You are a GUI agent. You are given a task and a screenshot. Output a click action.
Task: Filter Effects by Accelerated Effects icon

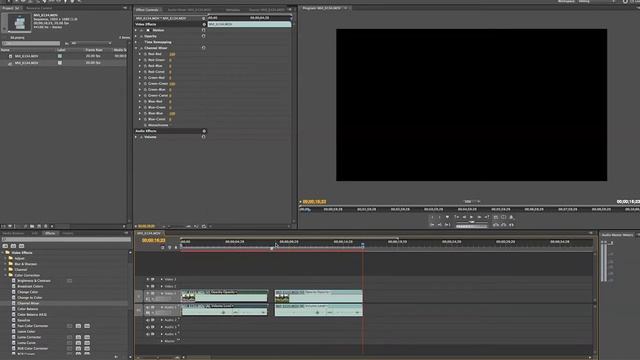point(5,246)
